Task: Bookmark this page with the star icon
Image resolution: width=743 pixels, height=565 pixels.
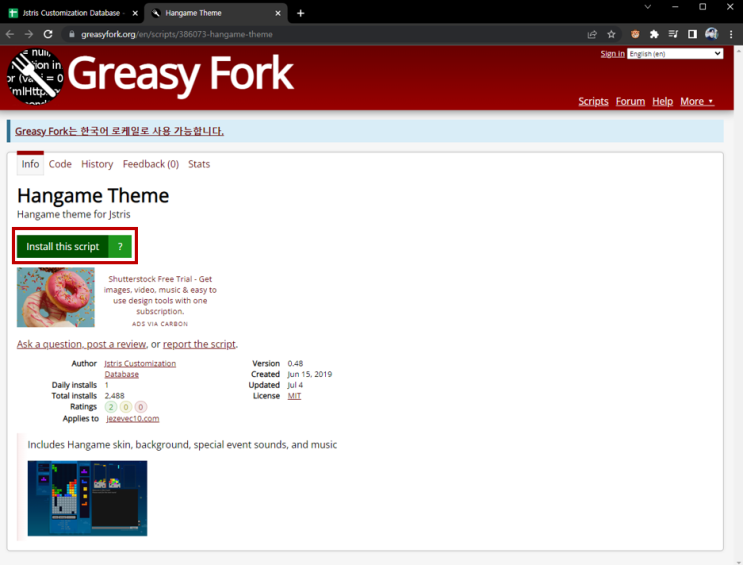Action: tap(611, 34)
